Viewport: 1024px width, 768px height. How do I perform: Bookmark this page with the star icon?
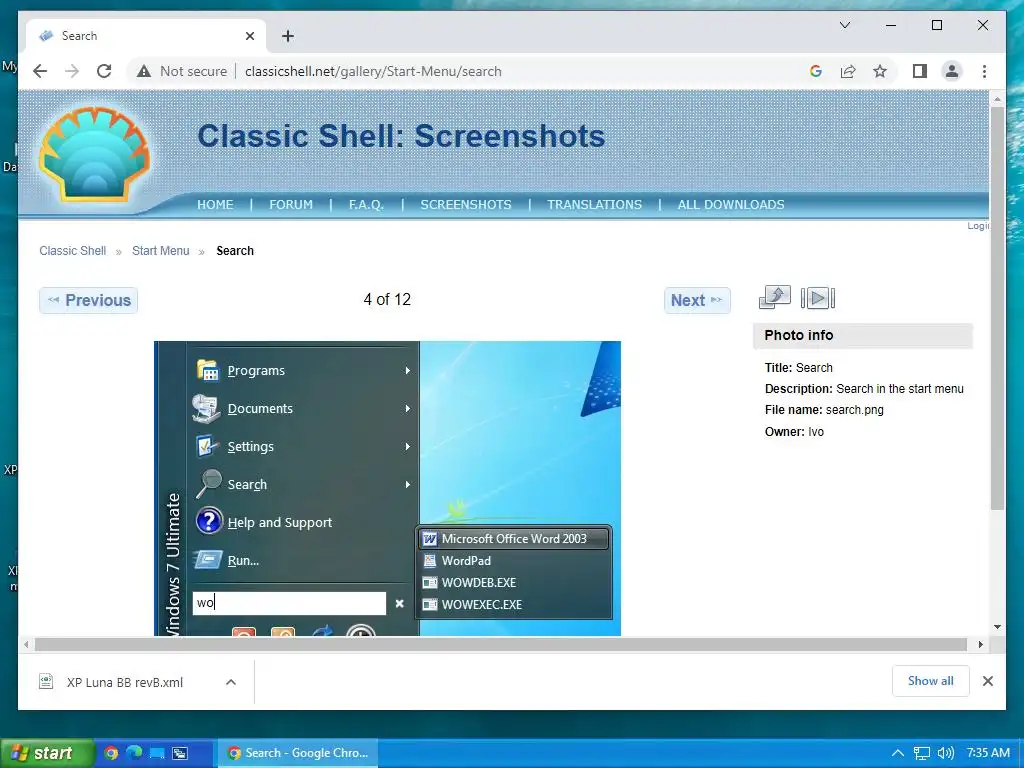(880, 71)
